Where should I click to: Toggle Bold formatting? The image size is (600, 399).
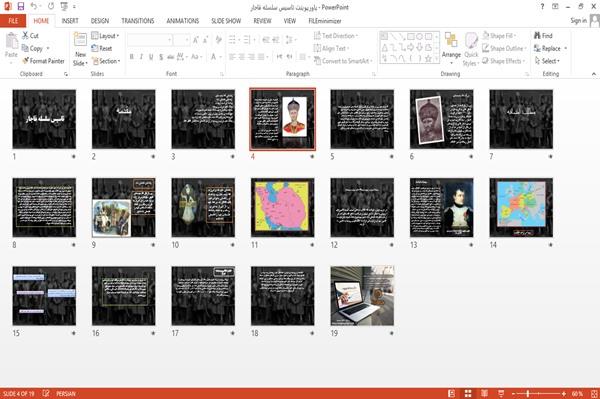tap(132, 57)
